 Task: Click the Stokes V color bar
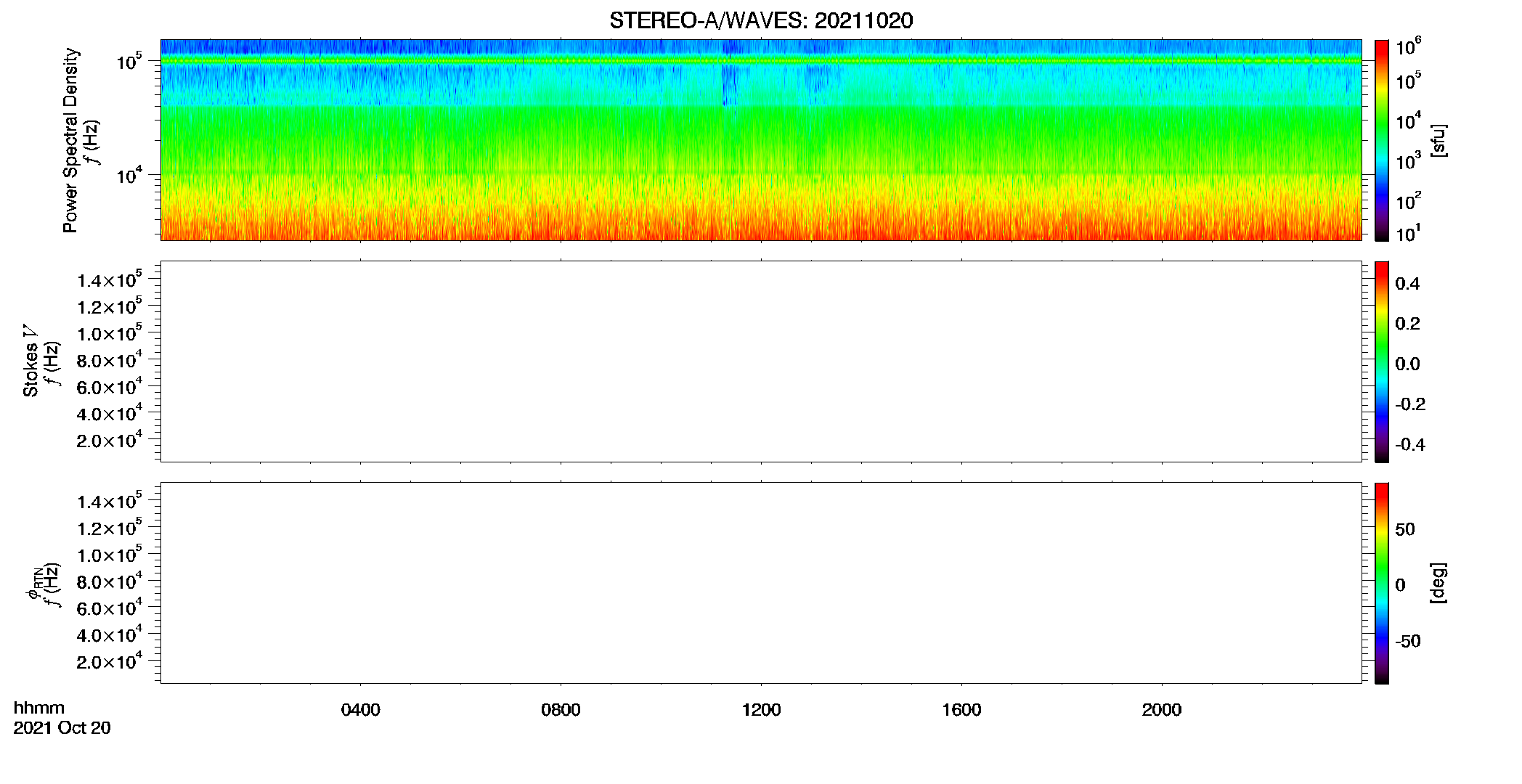tap(1381, 362)
